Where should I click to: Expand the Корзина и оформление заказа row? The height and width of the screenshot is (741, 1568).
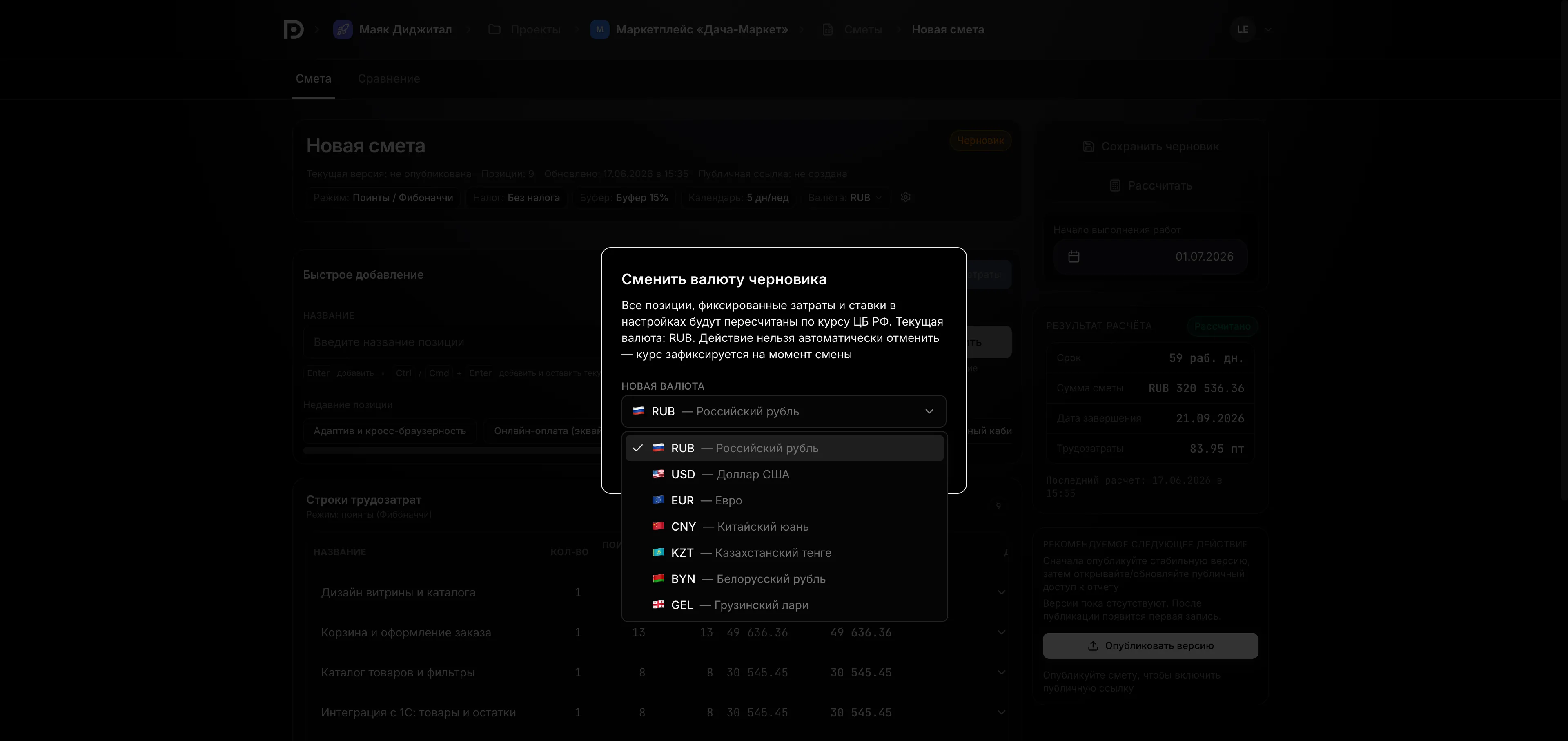pos(1001,633)
